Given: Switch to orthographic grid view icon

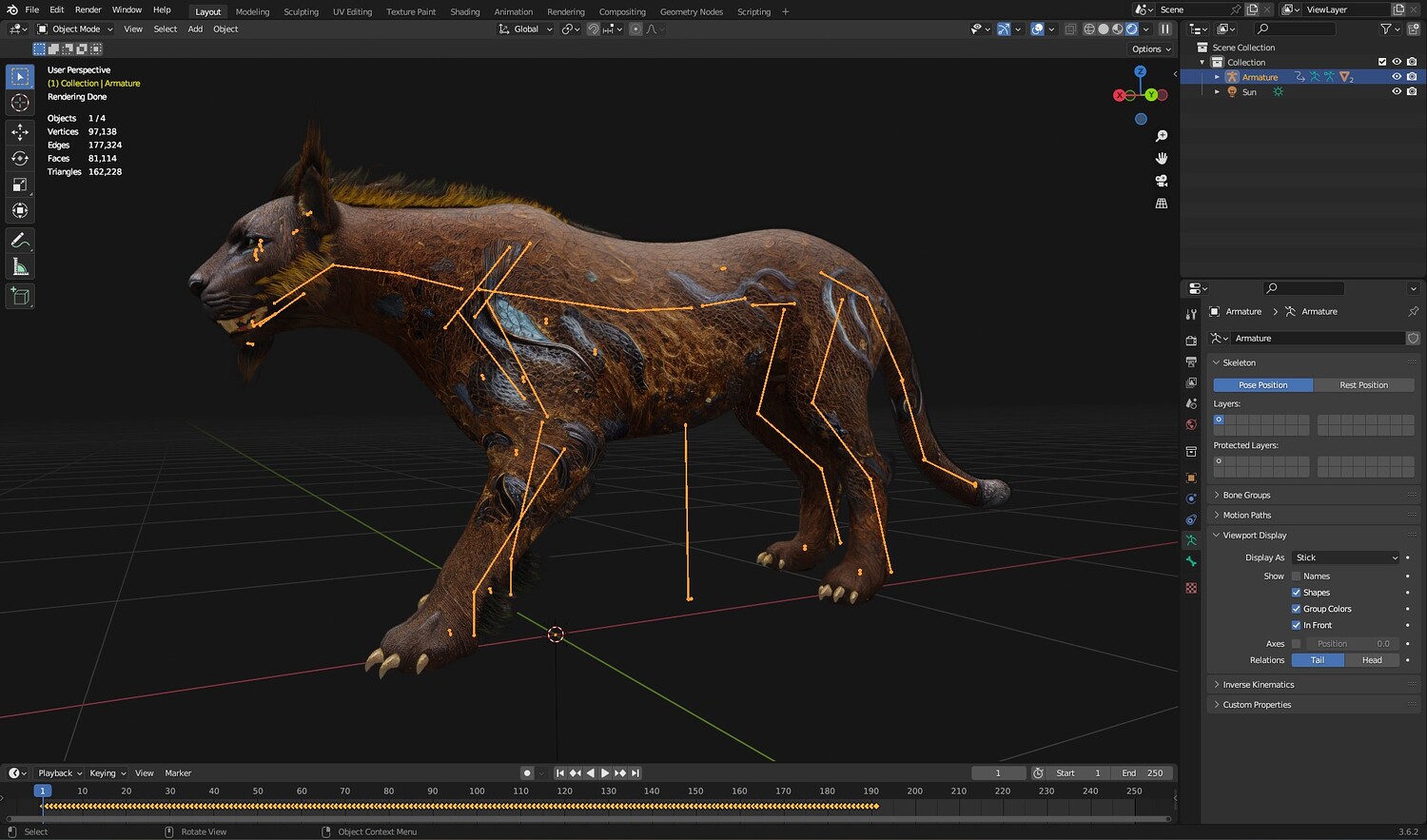Looking at the screenshot, I should coord(1162,204).
